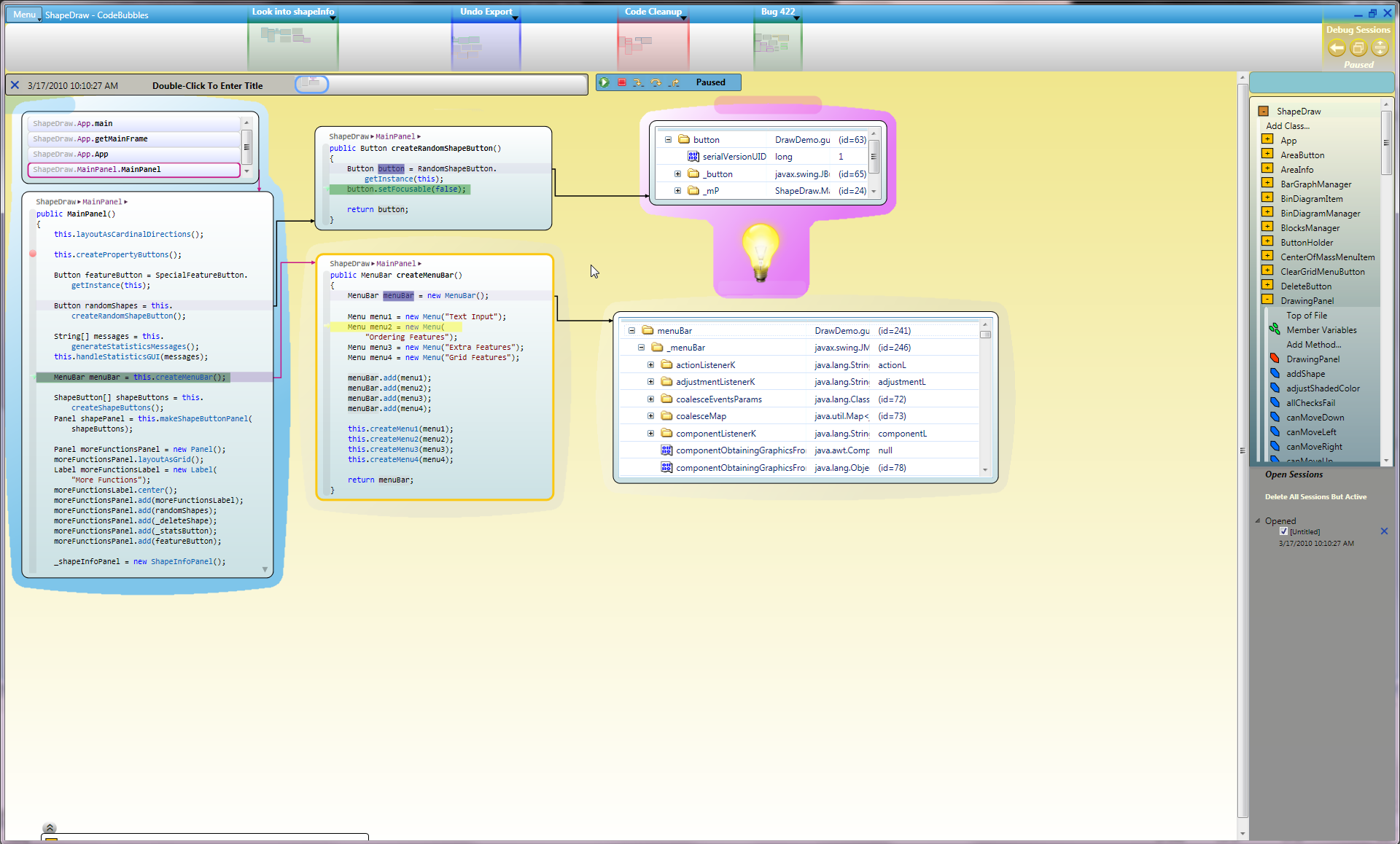Expand the AreaButton class node
The height and width of the screenshot is (844, 1400).
1267,154
